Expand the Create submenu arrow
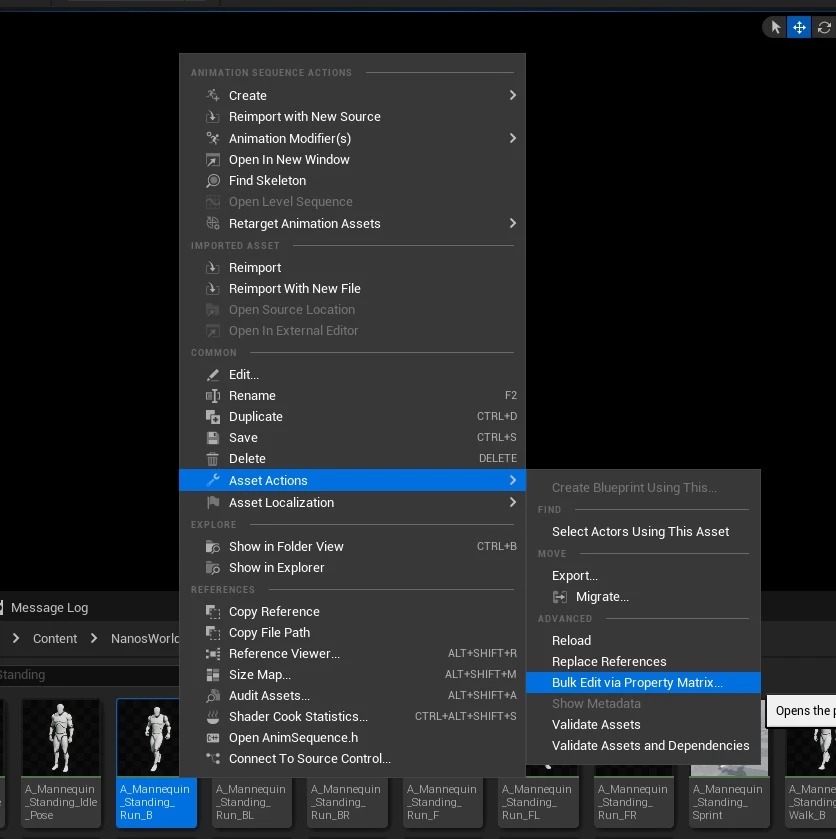This screenshot has height=839, width=836. coord(513,95)
